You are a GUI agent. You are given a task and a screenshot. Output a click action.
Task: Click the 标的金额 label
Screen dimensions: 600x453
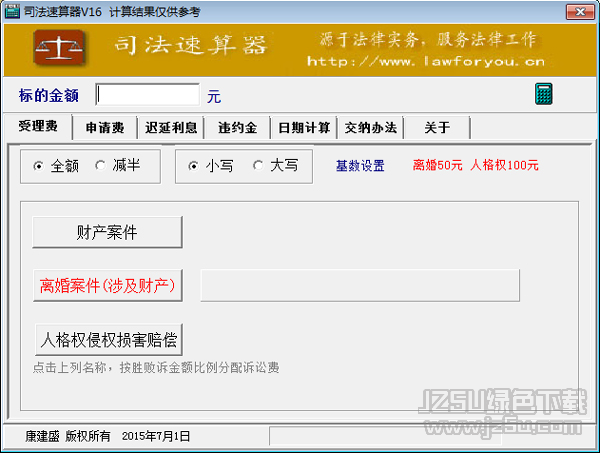click(49, 95)
